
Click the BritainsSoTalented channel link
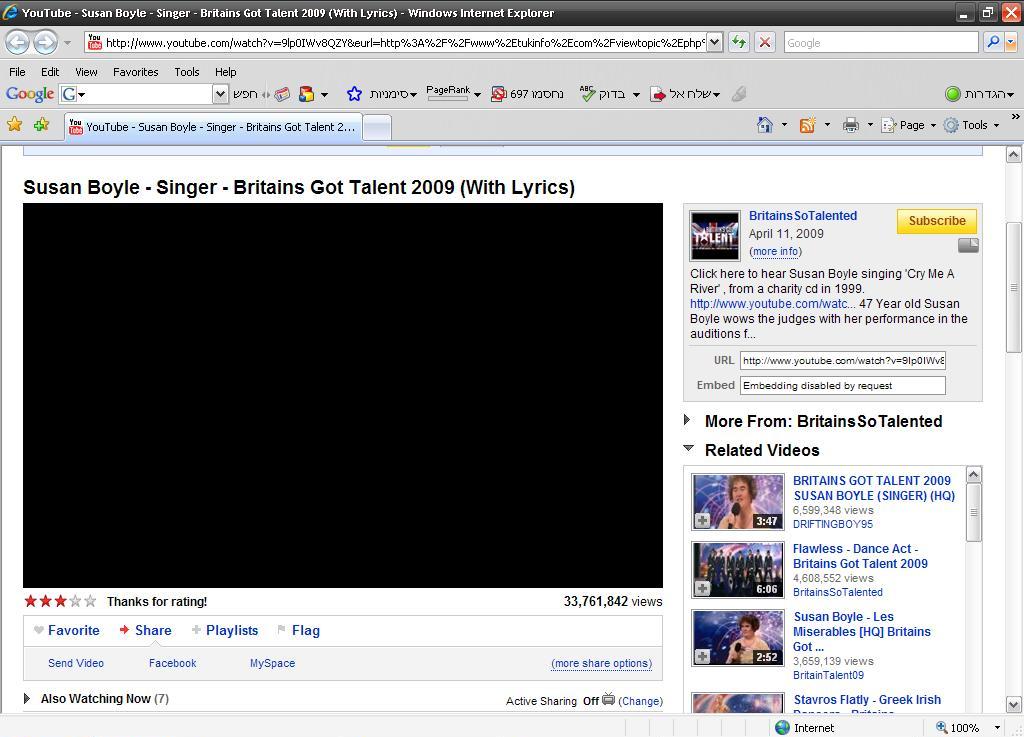[x=803, y=216]
